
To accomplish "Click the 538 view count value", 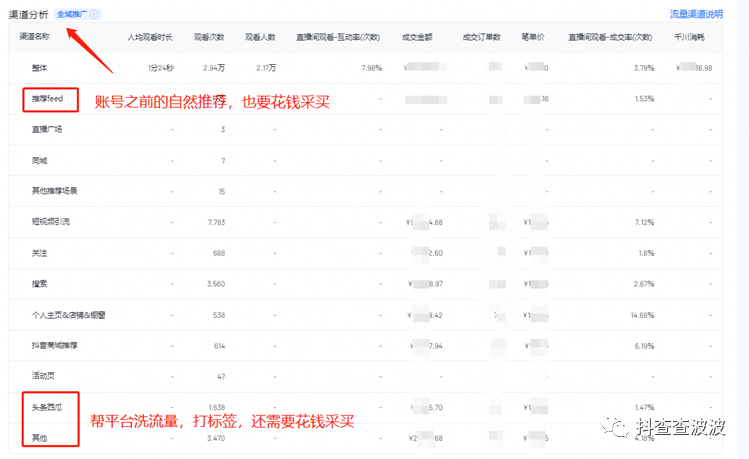I will point(219,315).
